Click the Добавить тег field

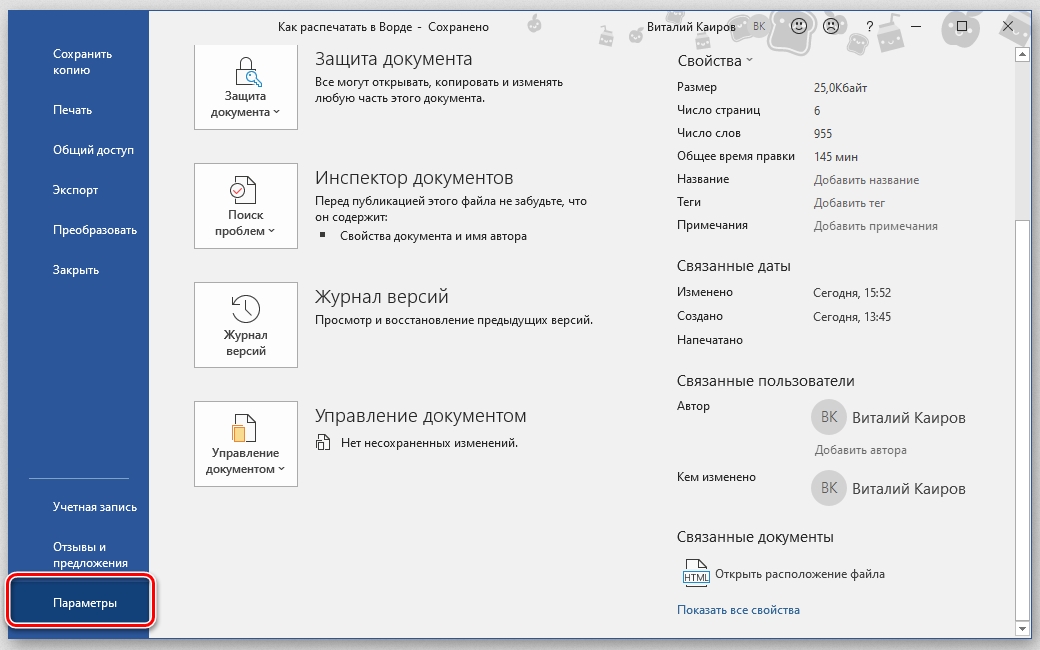849,203
